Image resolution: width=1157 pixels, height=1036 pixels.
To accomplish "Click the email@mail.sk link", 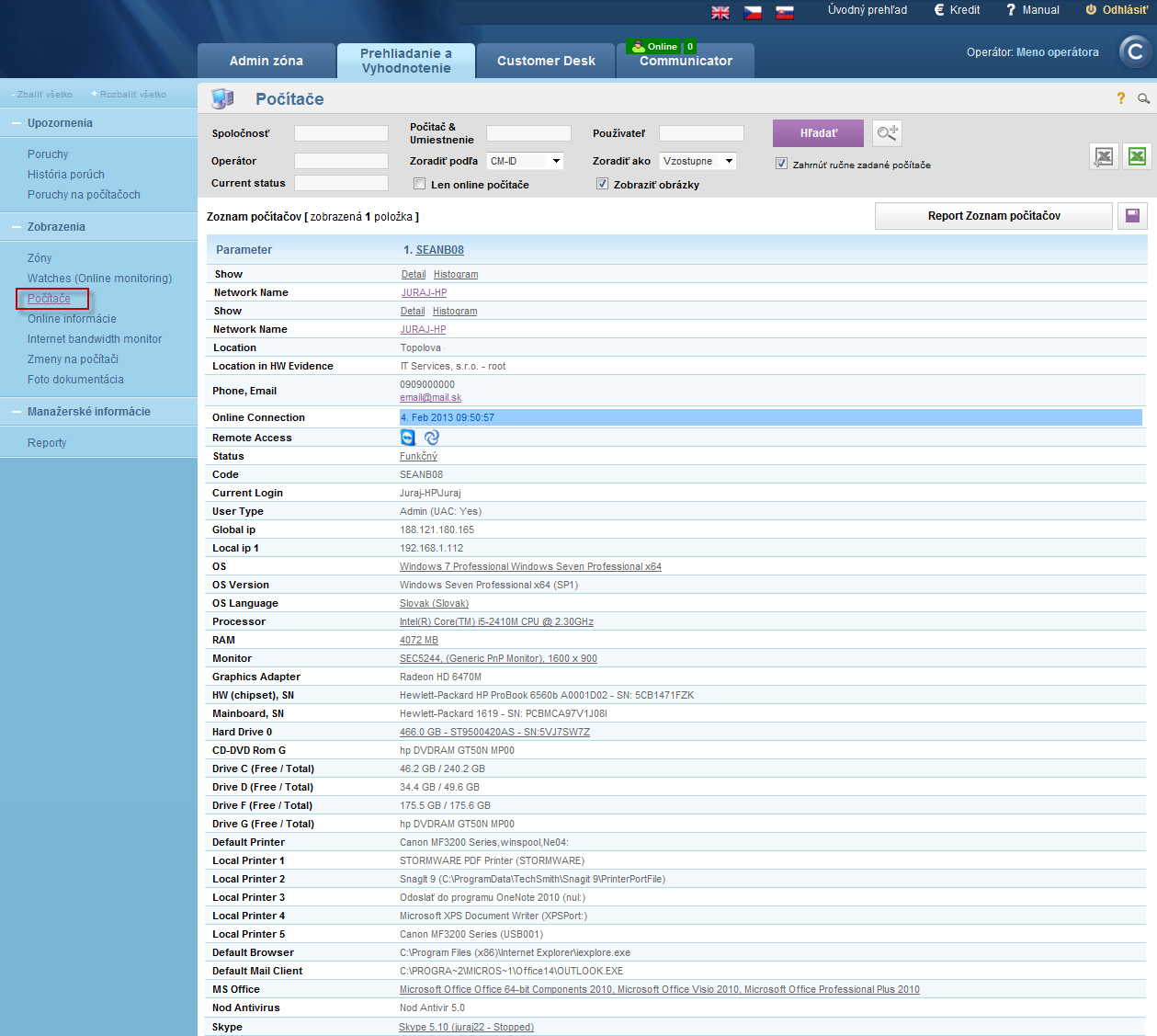I will coord(430,398).
